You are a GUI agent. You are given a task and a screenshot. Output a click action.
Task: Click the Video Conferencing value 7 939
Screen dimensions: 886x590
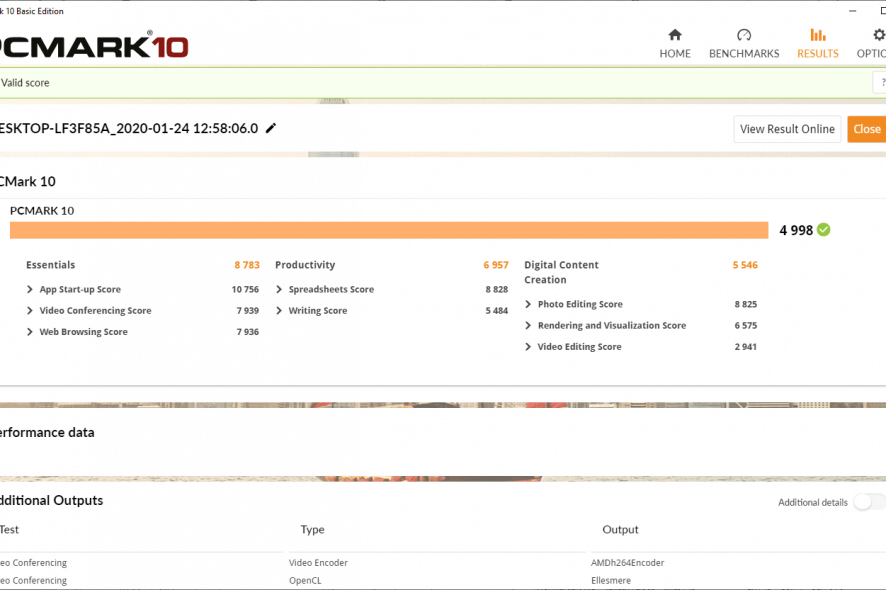pyautogui.click(x=247, y=311)
